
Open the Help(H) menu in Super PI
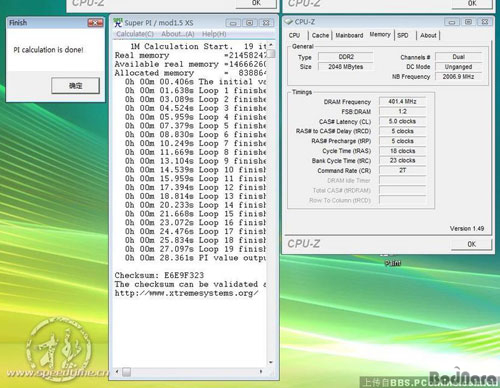(214, 34)
